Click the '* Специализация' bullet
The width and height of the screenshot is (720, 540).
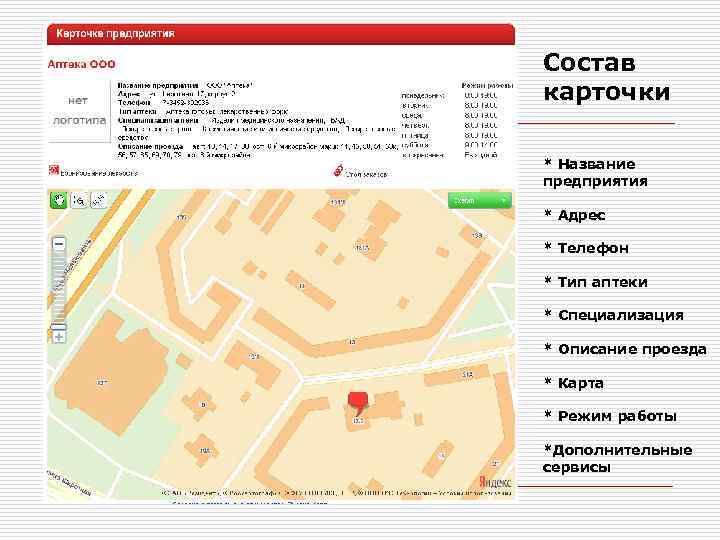614,315
